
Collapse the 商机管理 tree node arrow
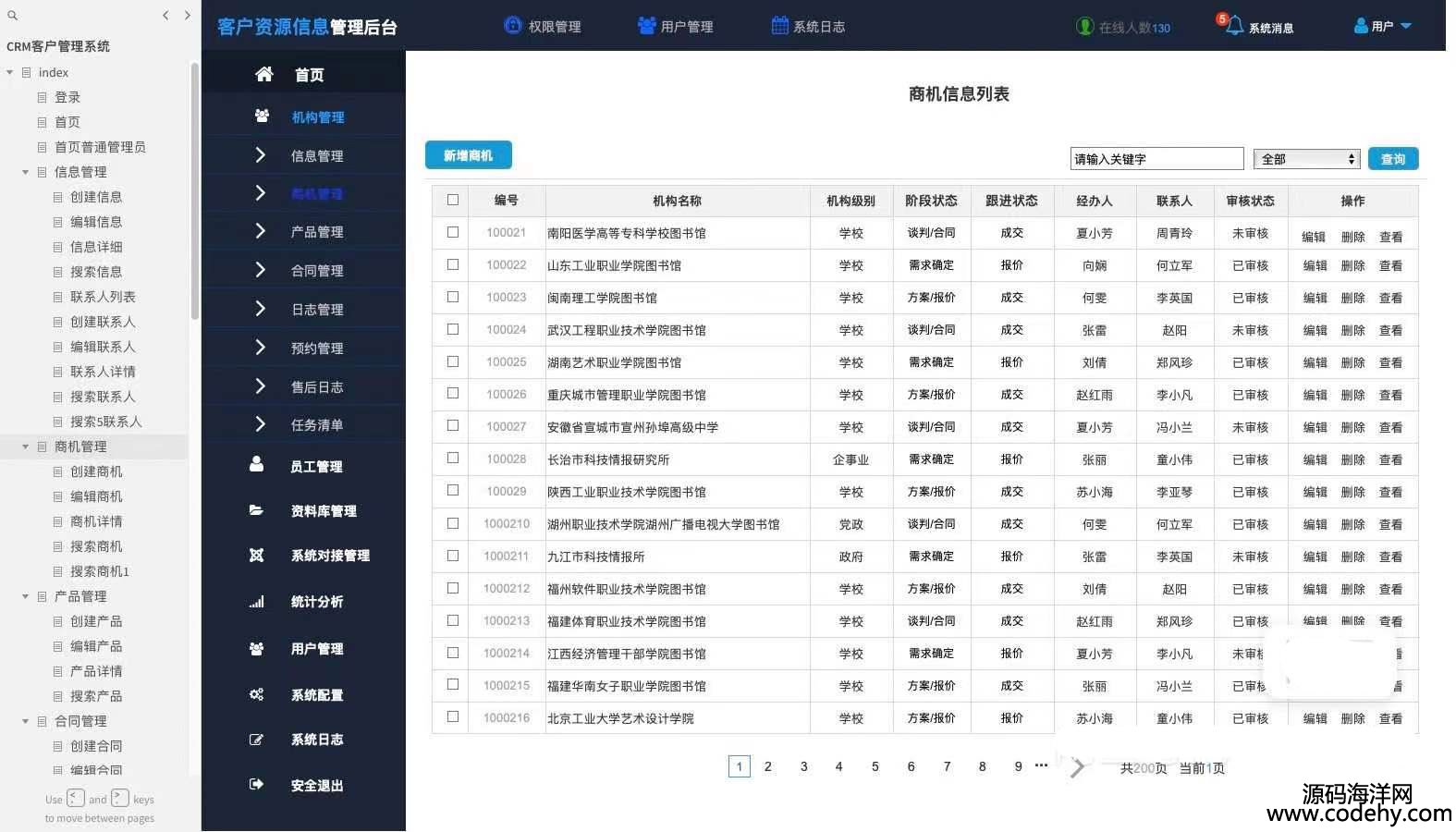click(x=26, y=447)
